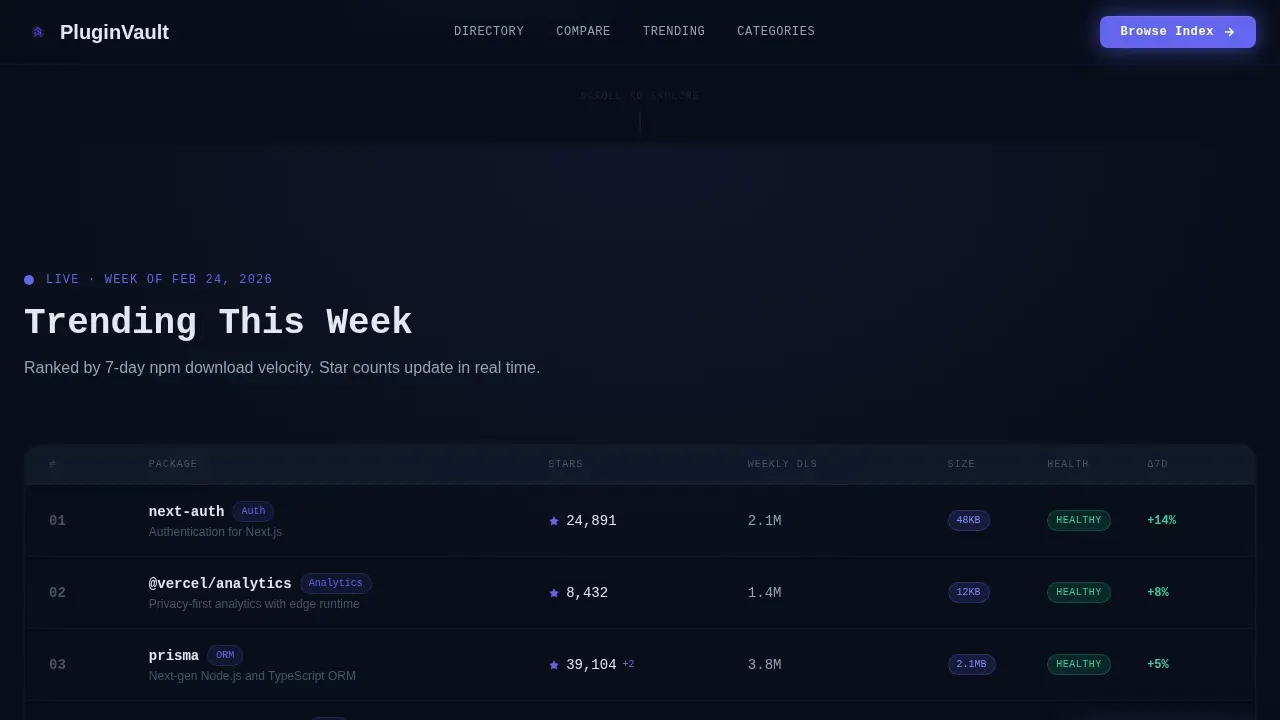Click the Healthy badge for next-auth
This screenshot has width=1280, height=720.
tap(1079, 520)
